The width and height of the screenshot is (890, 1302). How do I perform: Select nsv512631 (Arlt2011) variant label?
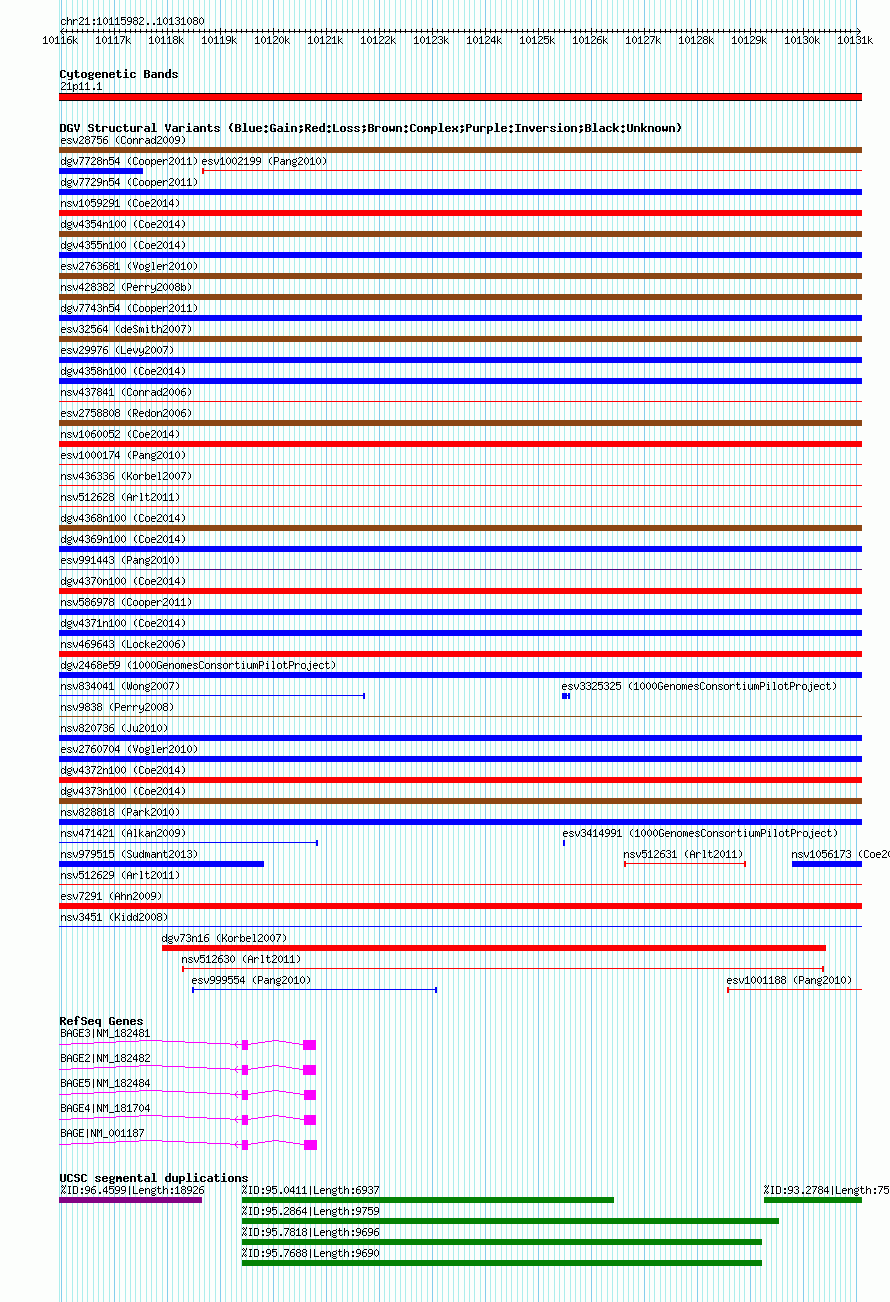point(684,855)
